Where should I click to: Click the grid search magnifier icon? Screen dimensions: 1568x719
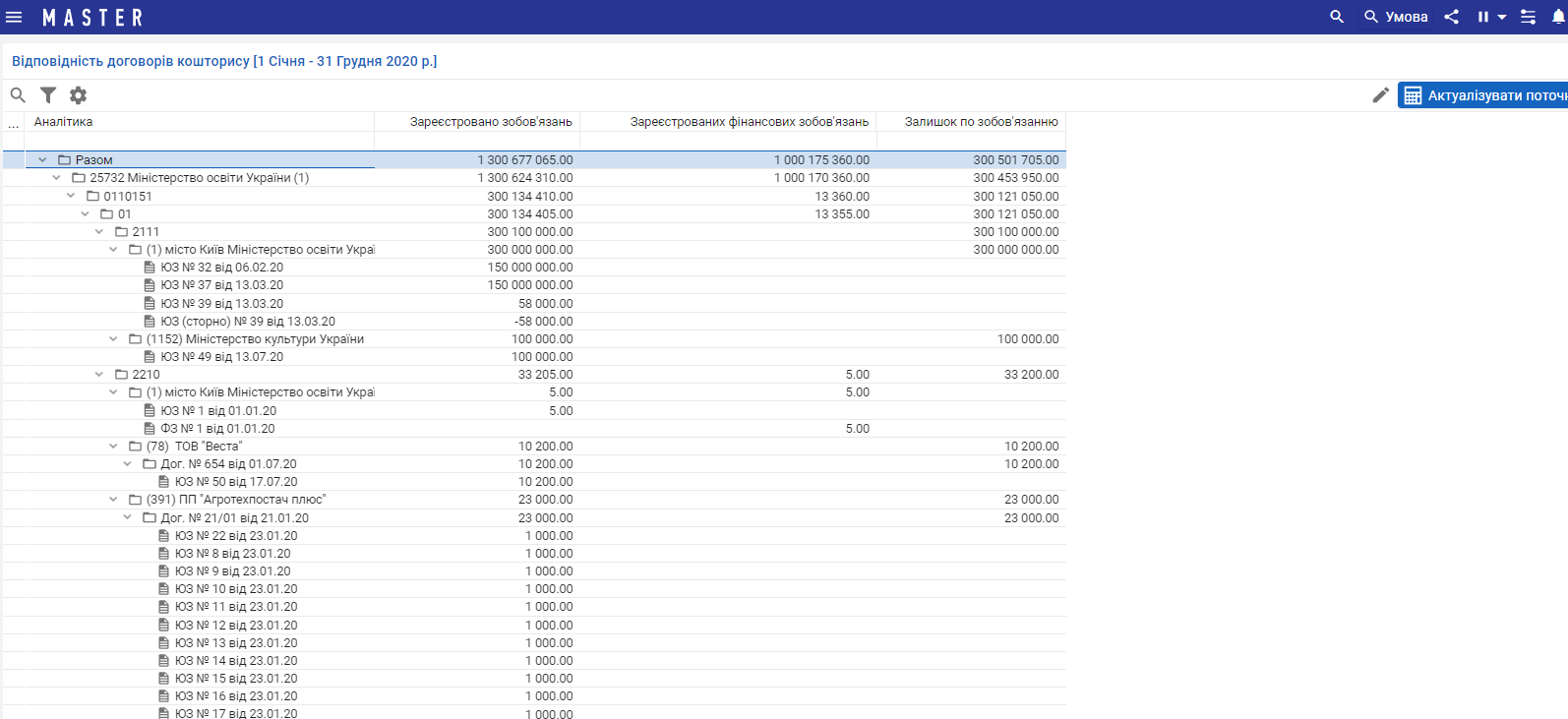click(18, 95)
